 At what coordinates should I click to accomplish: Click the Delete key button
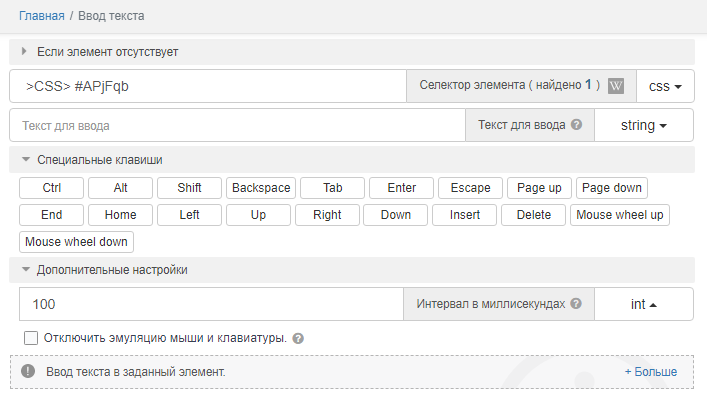pos(533,215)
